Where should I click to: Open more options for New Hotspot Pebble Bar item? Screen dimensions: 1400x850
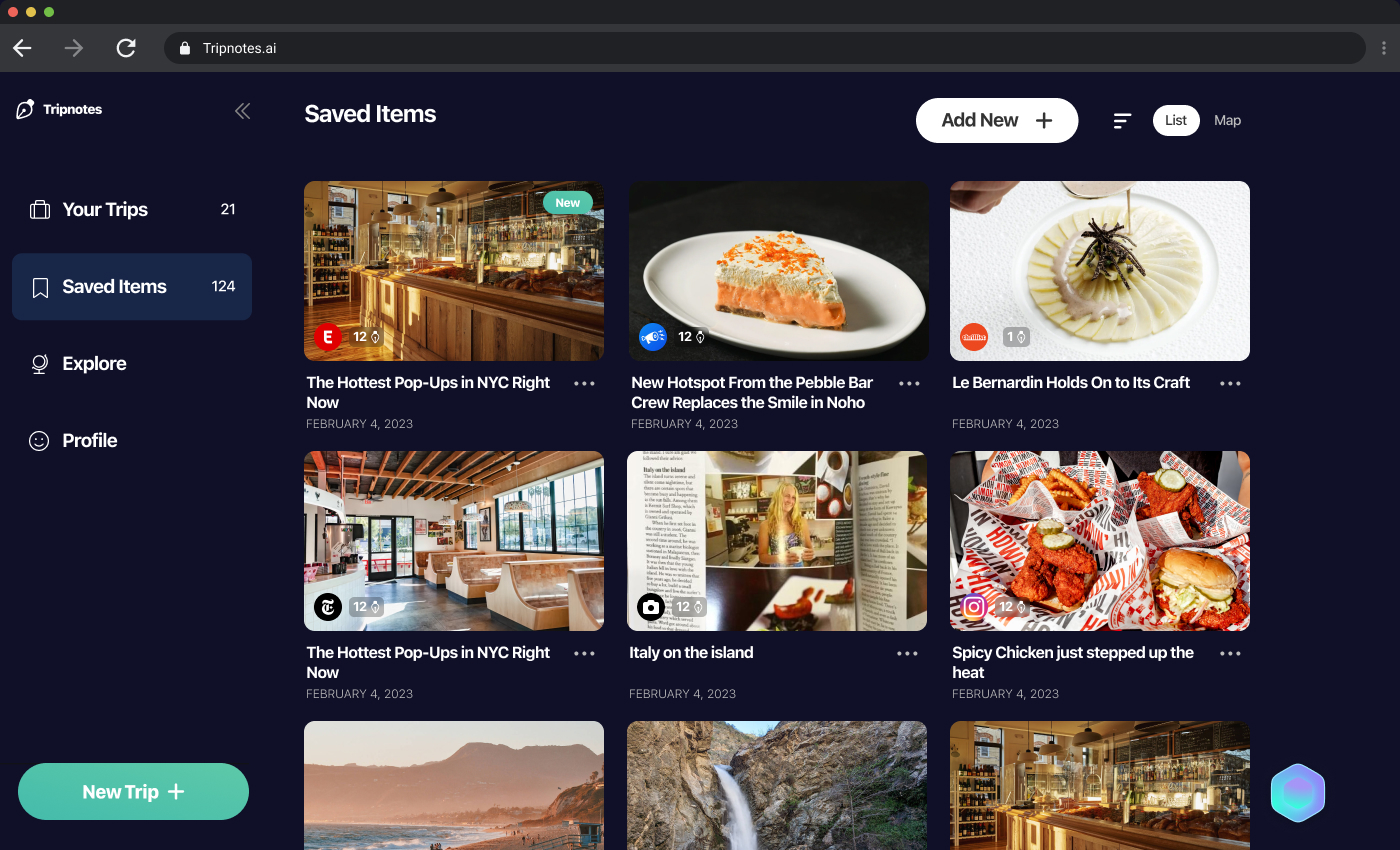coord(909,384)
